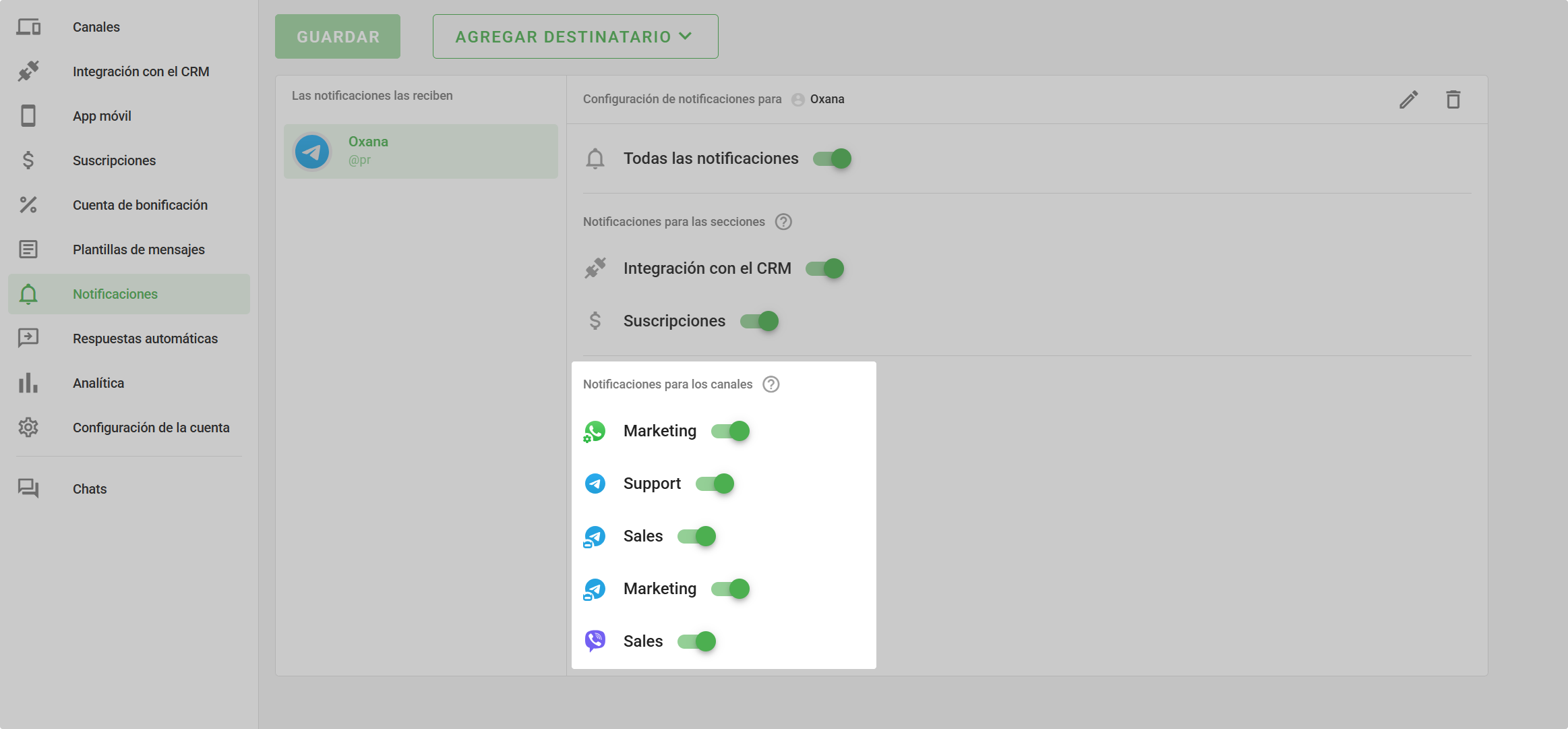Click the Las notificaciones las reciben heading
The width and height of the screenshot is (1568, 729).
(x=372, y=96)
